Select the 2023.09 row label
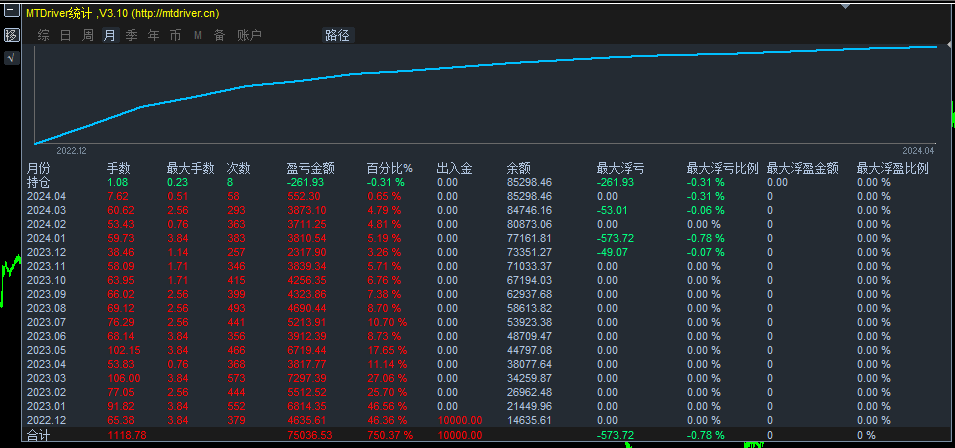The image size is (955, 448). pos(44,294)
